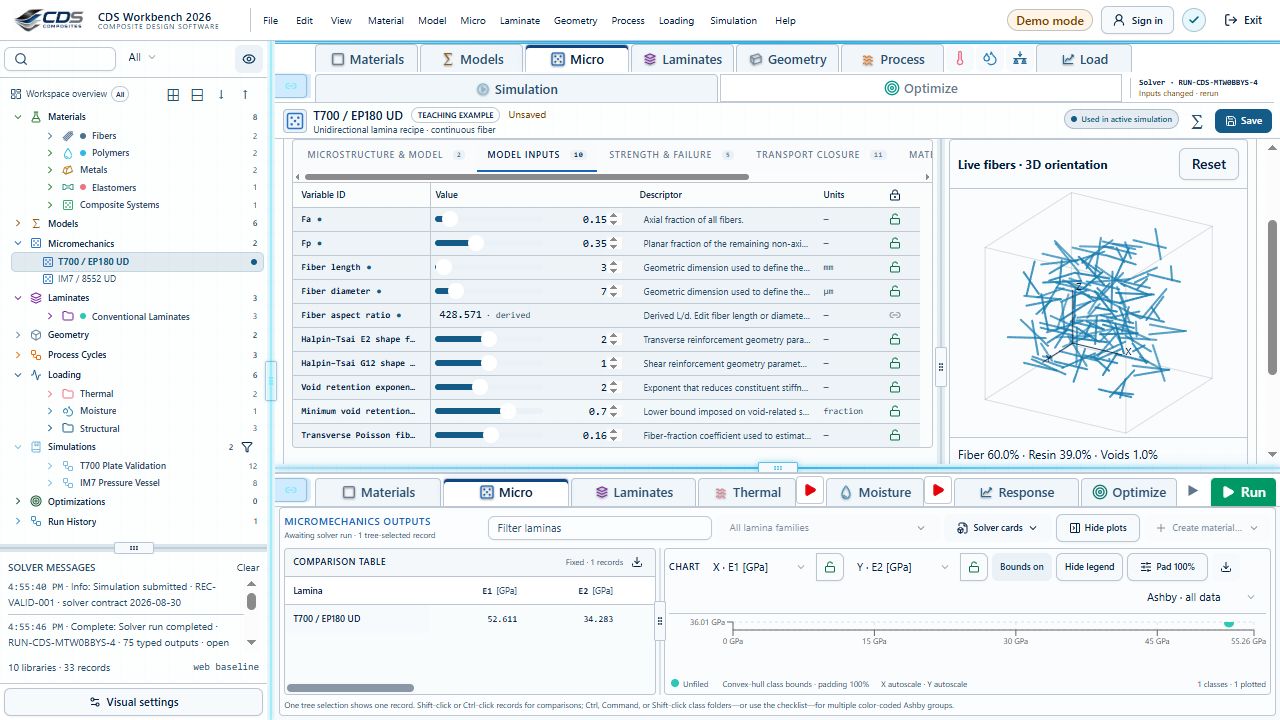The height and width of the screenshot is (720, 1280).
Task: Click the eye visibility icon near search
Action: click(x=249, y=59)
